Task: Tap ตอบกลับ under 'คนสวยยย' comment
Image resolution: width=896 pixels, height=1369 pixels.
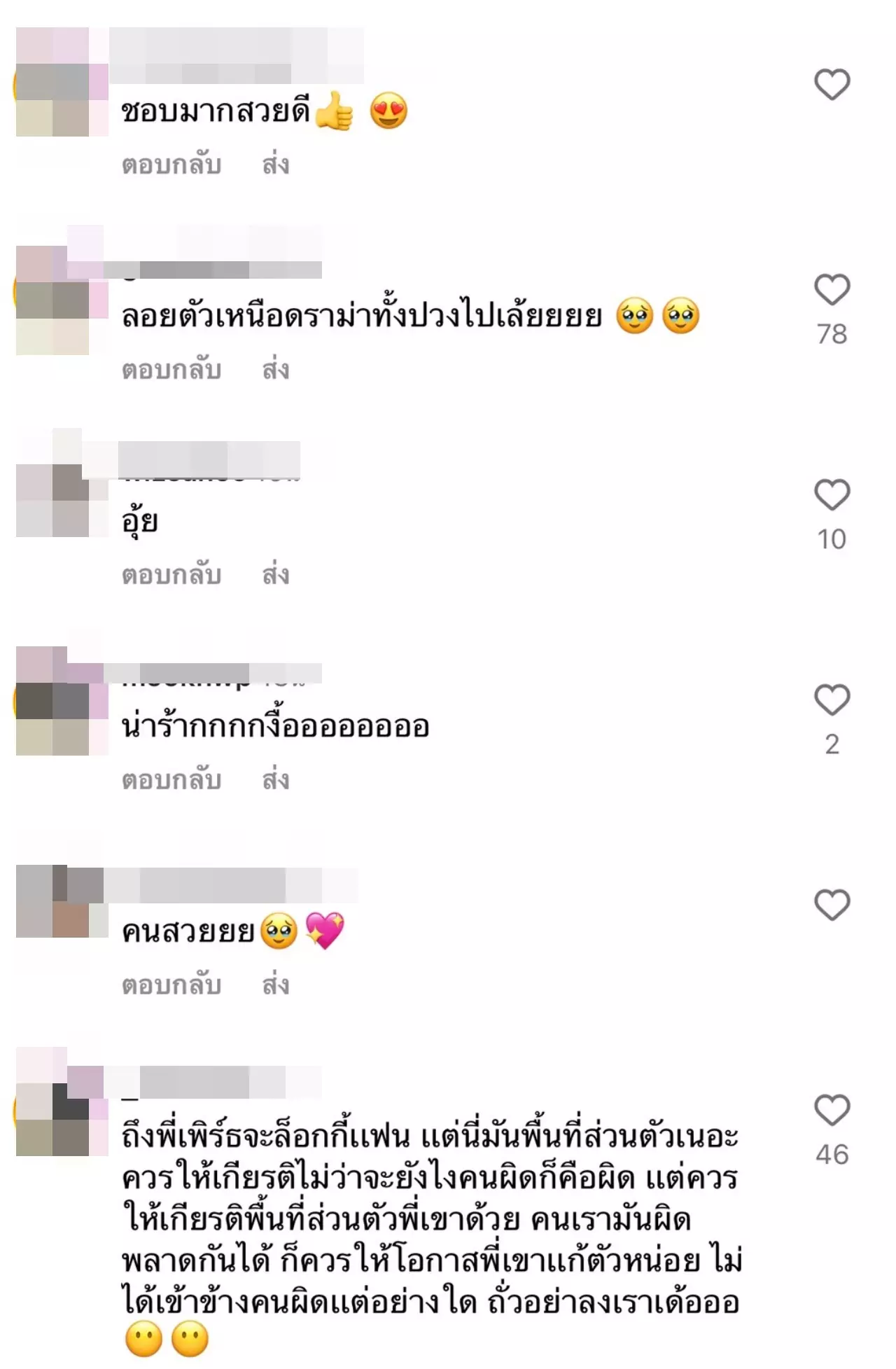Action: (171, 985)
